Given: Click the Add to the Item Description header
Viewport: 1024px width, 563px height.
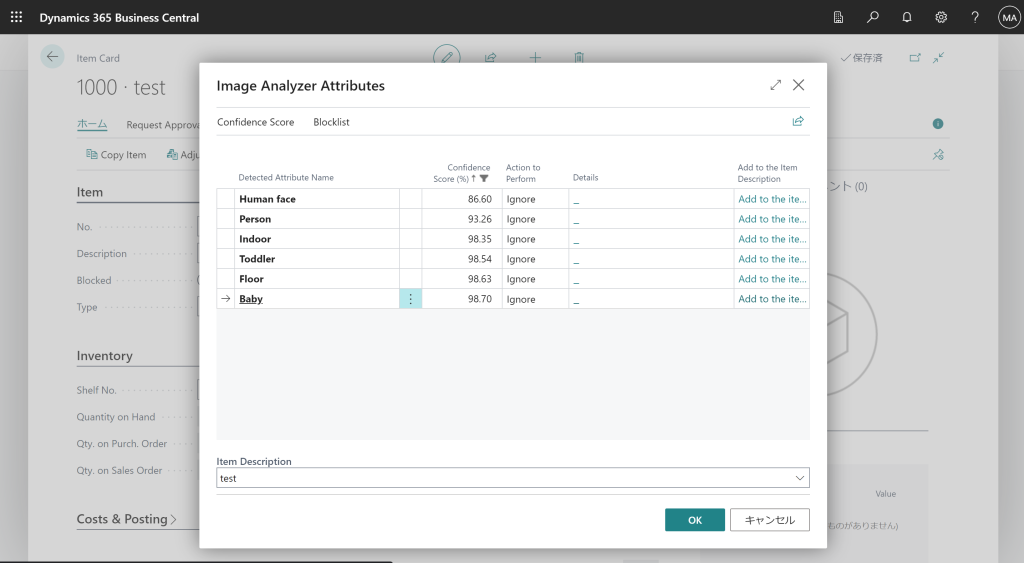Looking at the screenshot, I should [x=767, y=173].
